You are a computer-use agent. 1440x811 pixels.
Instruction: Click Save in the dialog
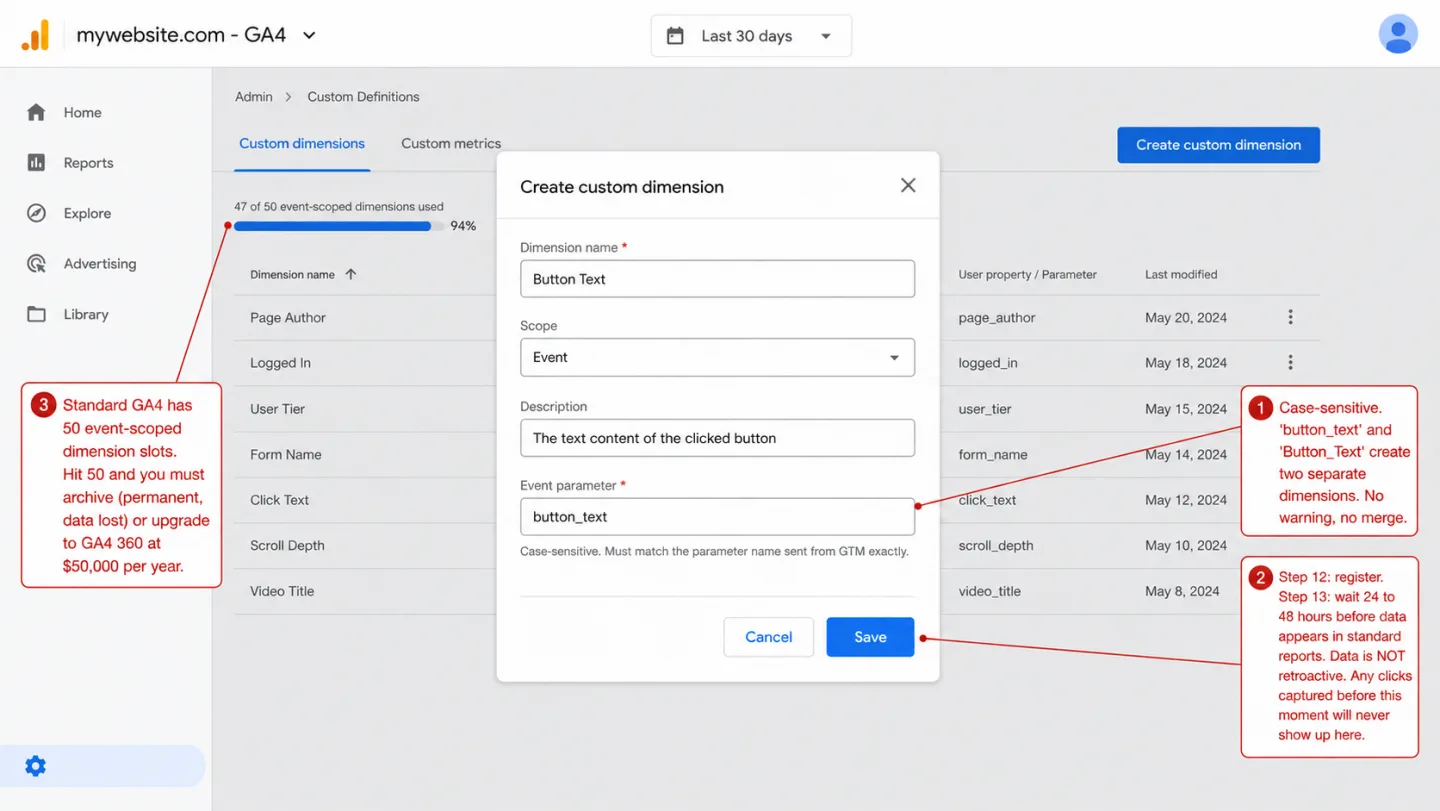(x=870, y=637)
